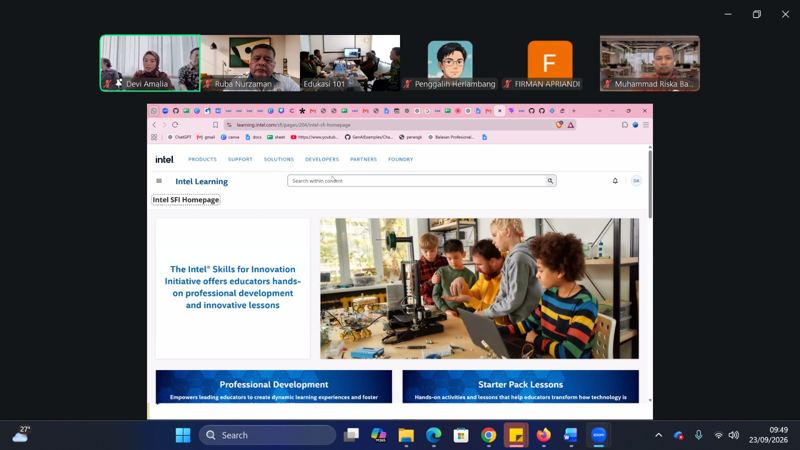Image resolution: width=800 pixels, height=450 pixels.
Task: Switch to Zoom from the taskbar
Action: (x=598, y=435)
